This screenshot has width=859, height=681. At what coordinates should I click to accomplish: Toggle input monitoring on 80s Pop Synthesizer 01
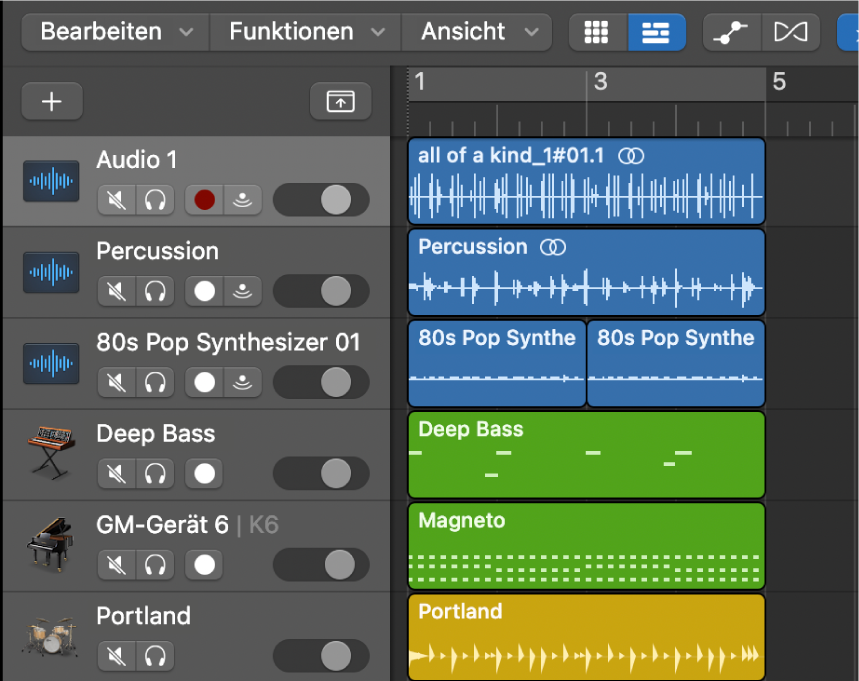coord(242,382)
